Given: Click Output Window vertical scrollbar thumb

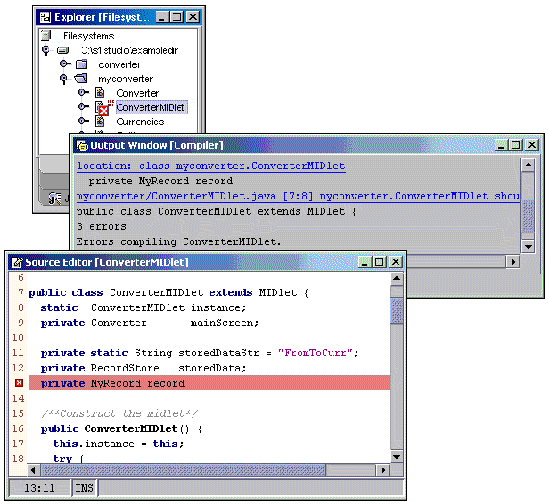Looking at the screenshot, I should tap(528, 216).
